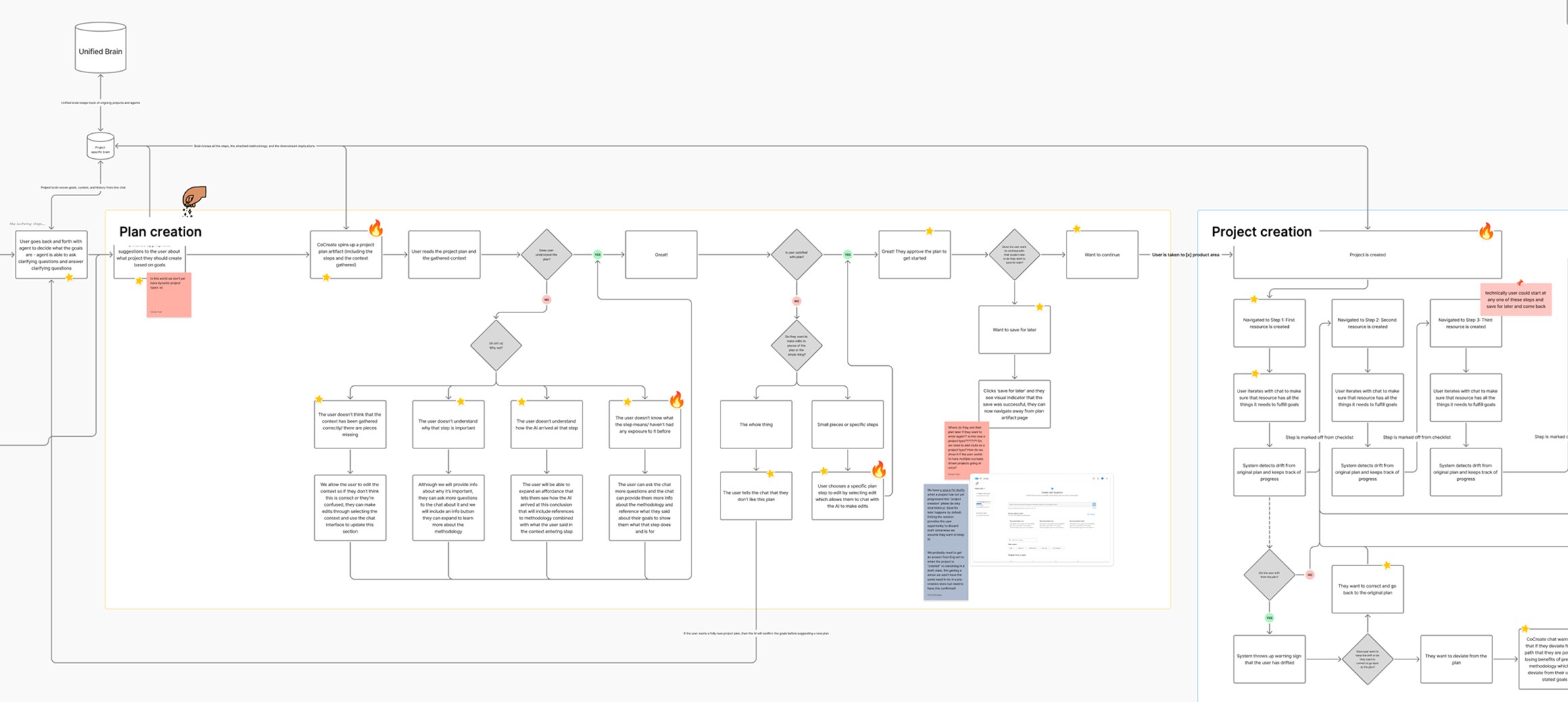Select the 'Navigated to Step 2: Second resource' box
This screenshot has height=702, width=1568.
click(x=1367, y=323)
